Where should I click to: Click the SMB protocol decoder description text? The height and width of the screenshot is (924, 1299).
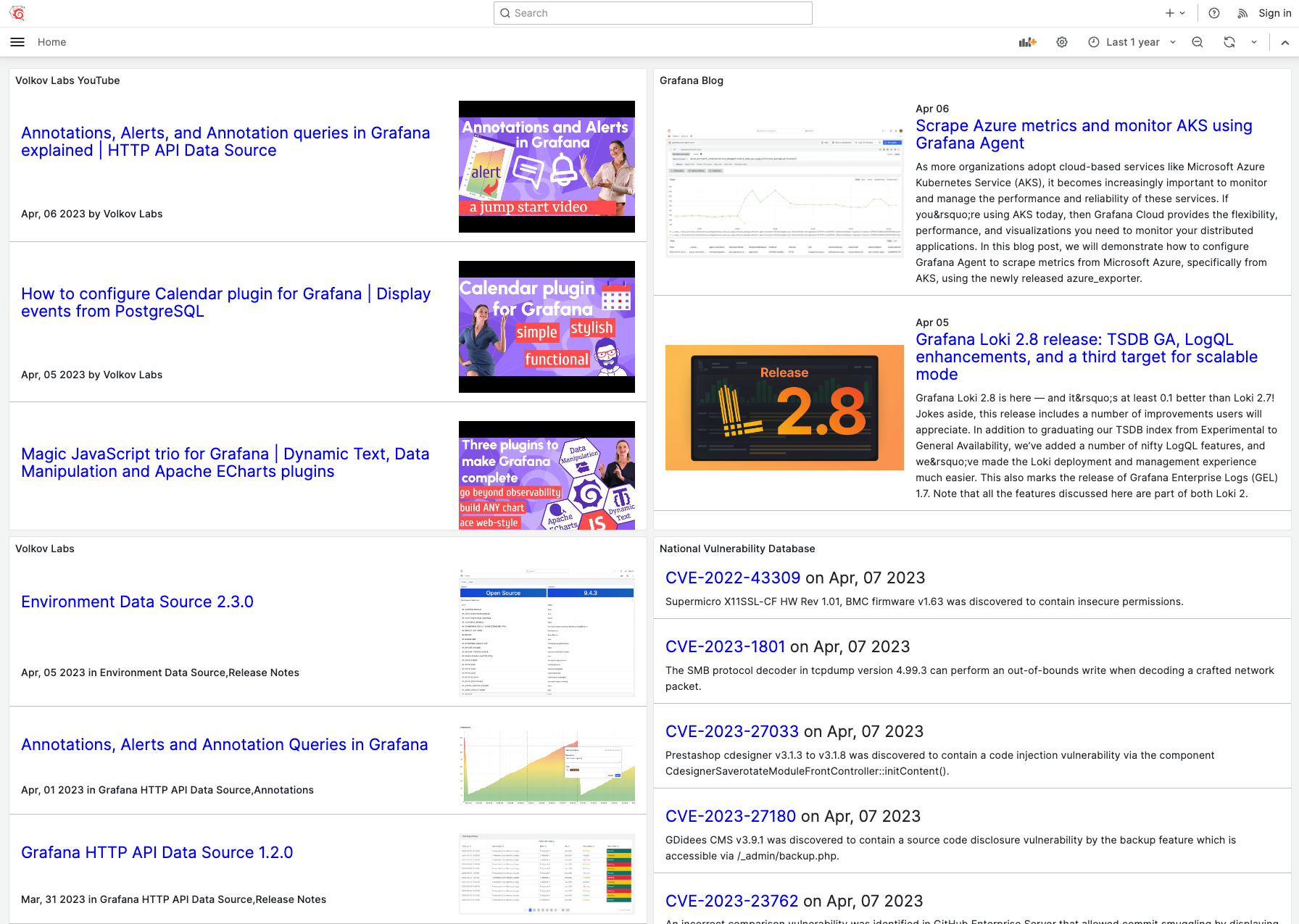(x=970, y=678)
